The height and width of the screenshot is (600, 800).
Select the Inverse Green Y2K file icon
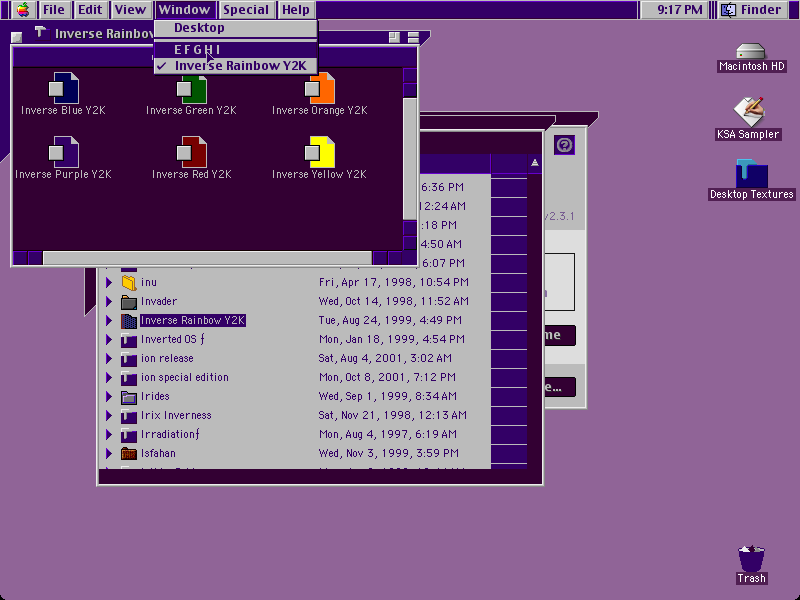[192, 90]
